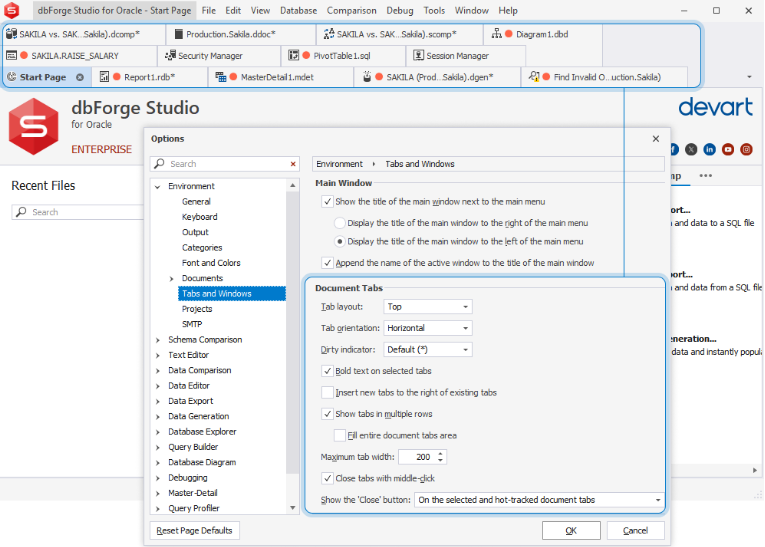Open the LinkedIn social icon

[x=710, y=149]
